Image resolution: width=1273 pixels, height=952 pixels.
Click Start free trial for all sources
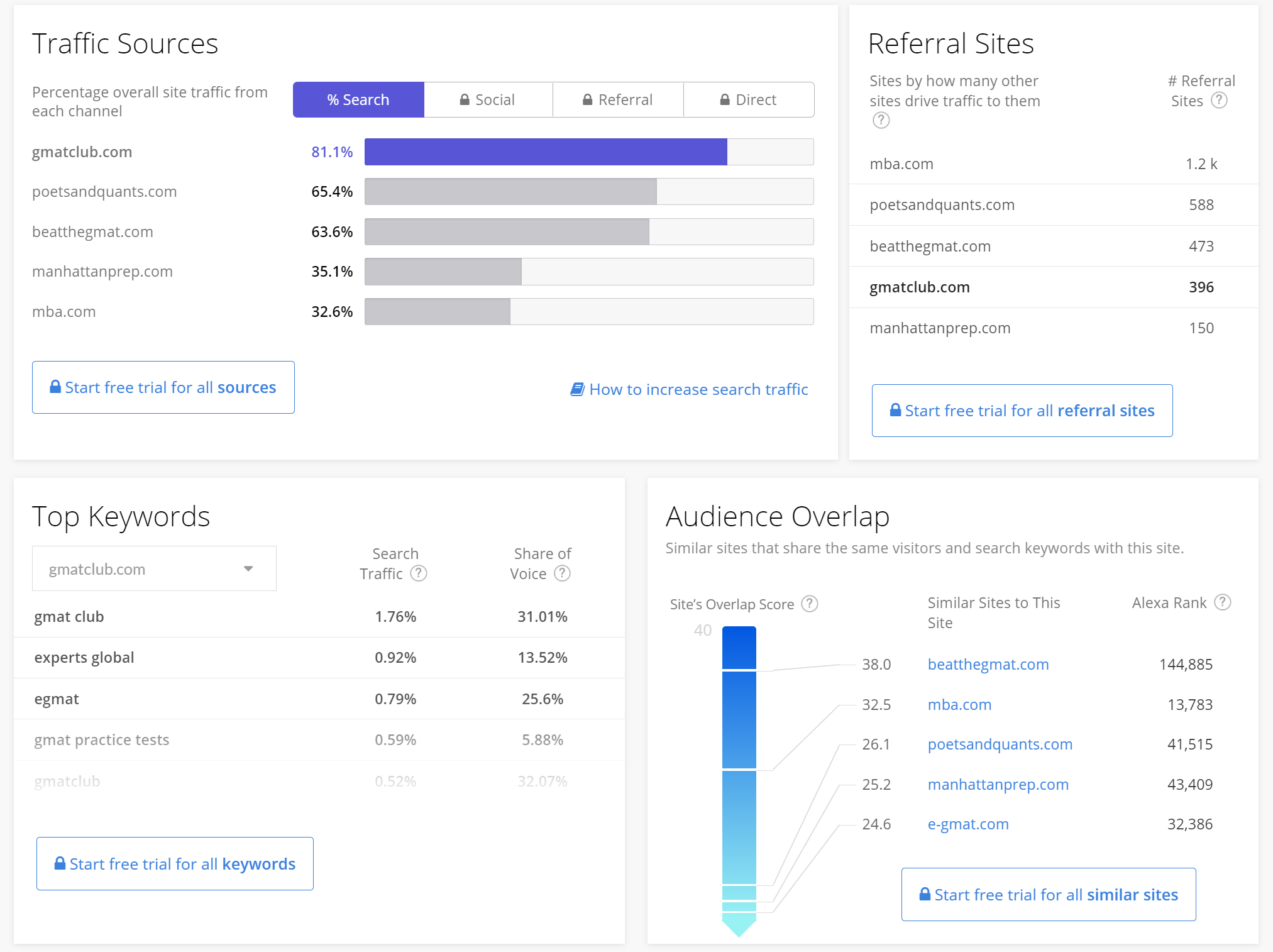click(x=163, y=387)
